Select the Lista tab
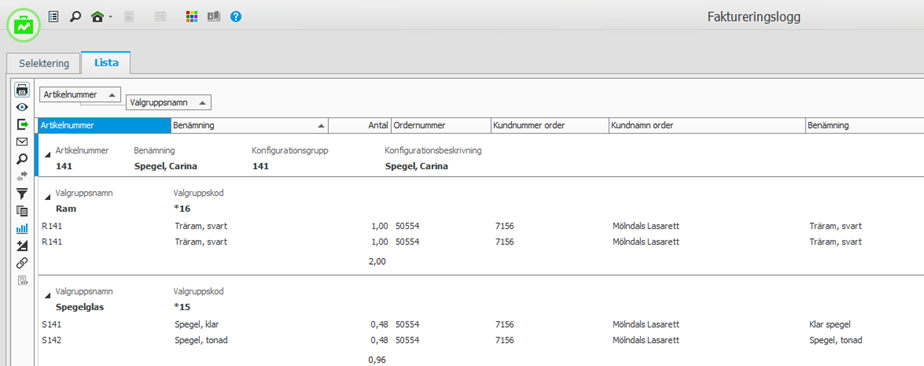The height and width of the screenshot is (366, 924). (x=106, y=62)
